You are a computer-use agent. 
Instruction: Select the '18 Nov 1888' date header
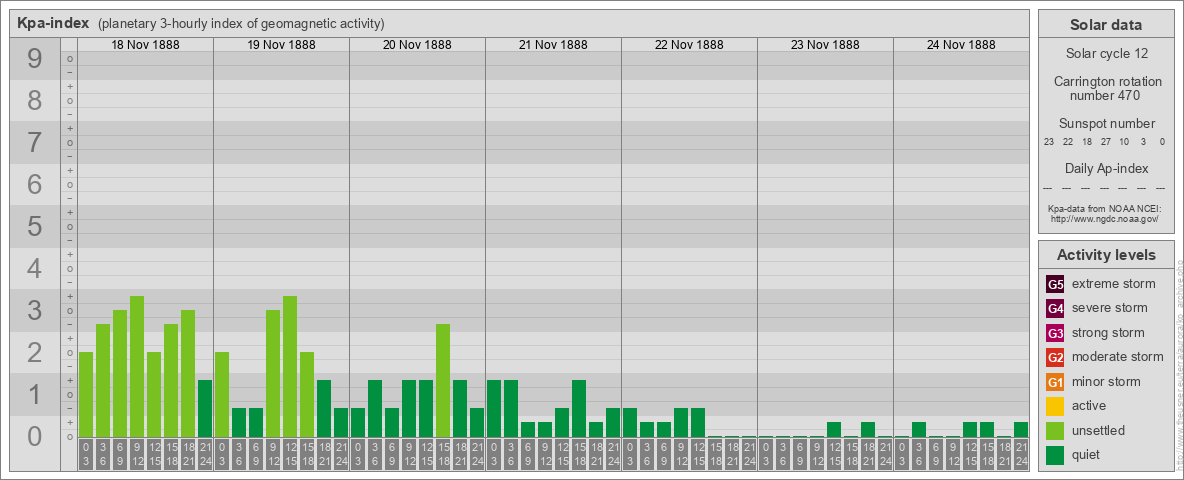click(145, 45)
